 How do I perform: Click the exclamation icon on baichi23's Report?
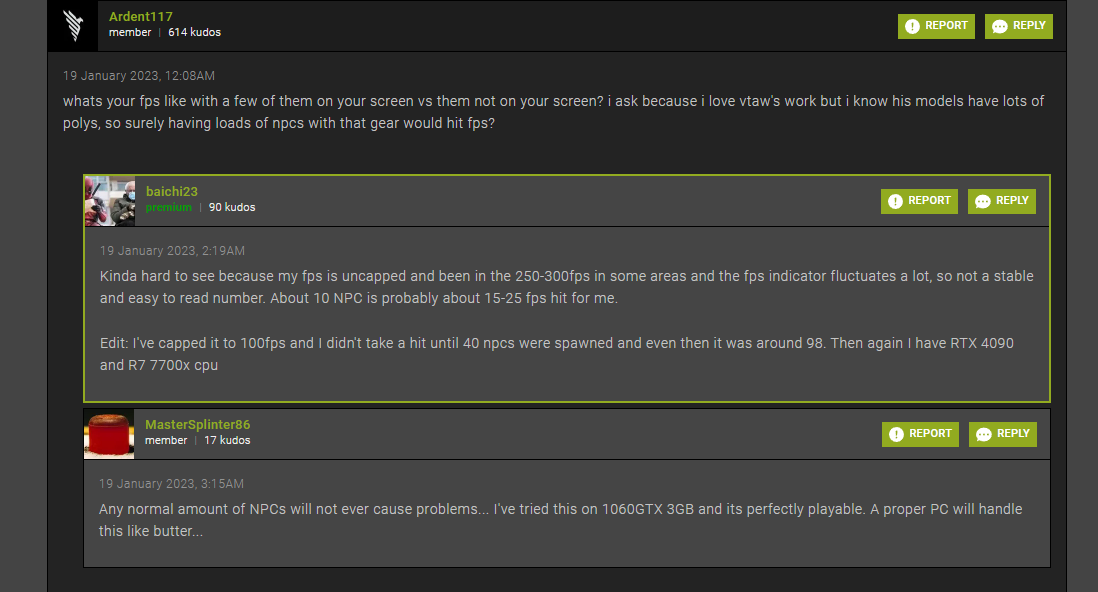896,202
